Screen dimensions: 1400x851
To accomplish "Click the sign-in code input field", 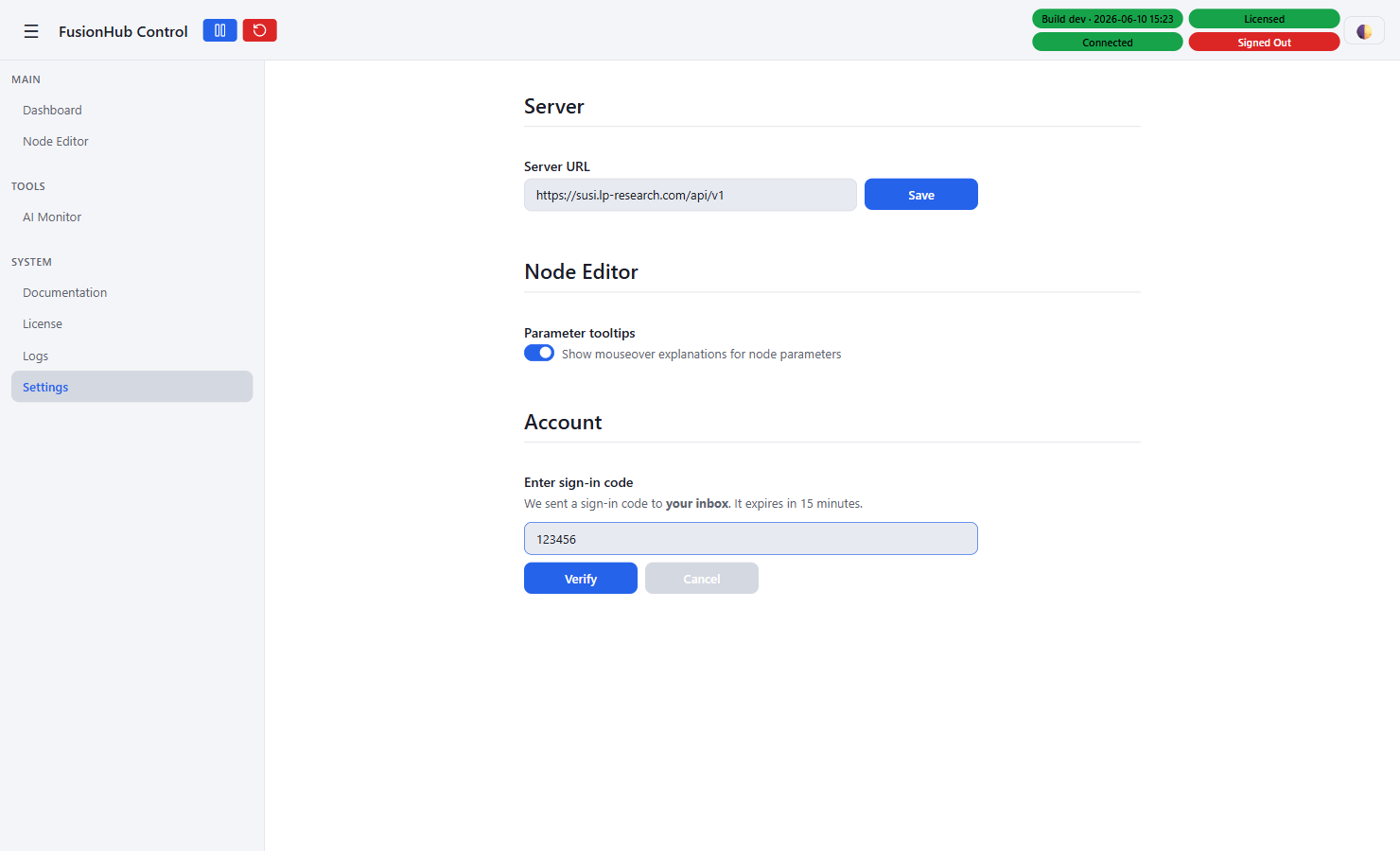I will [x=751, y=539].
